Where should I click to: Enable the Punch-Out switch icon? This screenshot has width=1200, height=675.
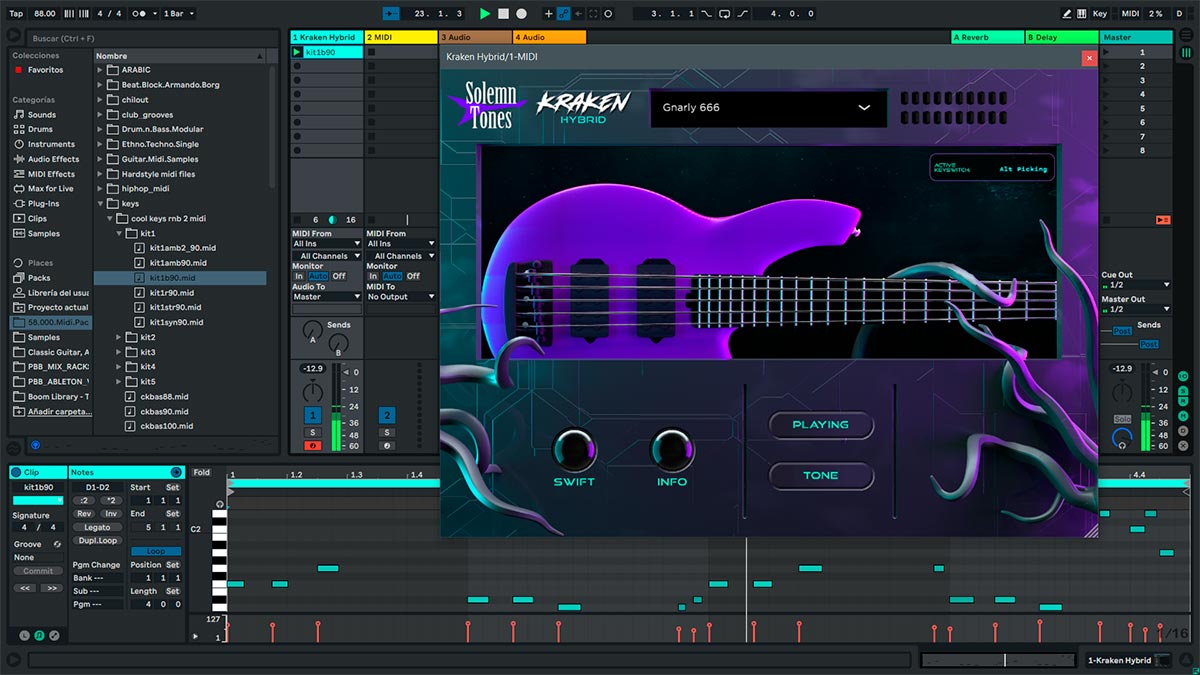click(x=743, y=14)
